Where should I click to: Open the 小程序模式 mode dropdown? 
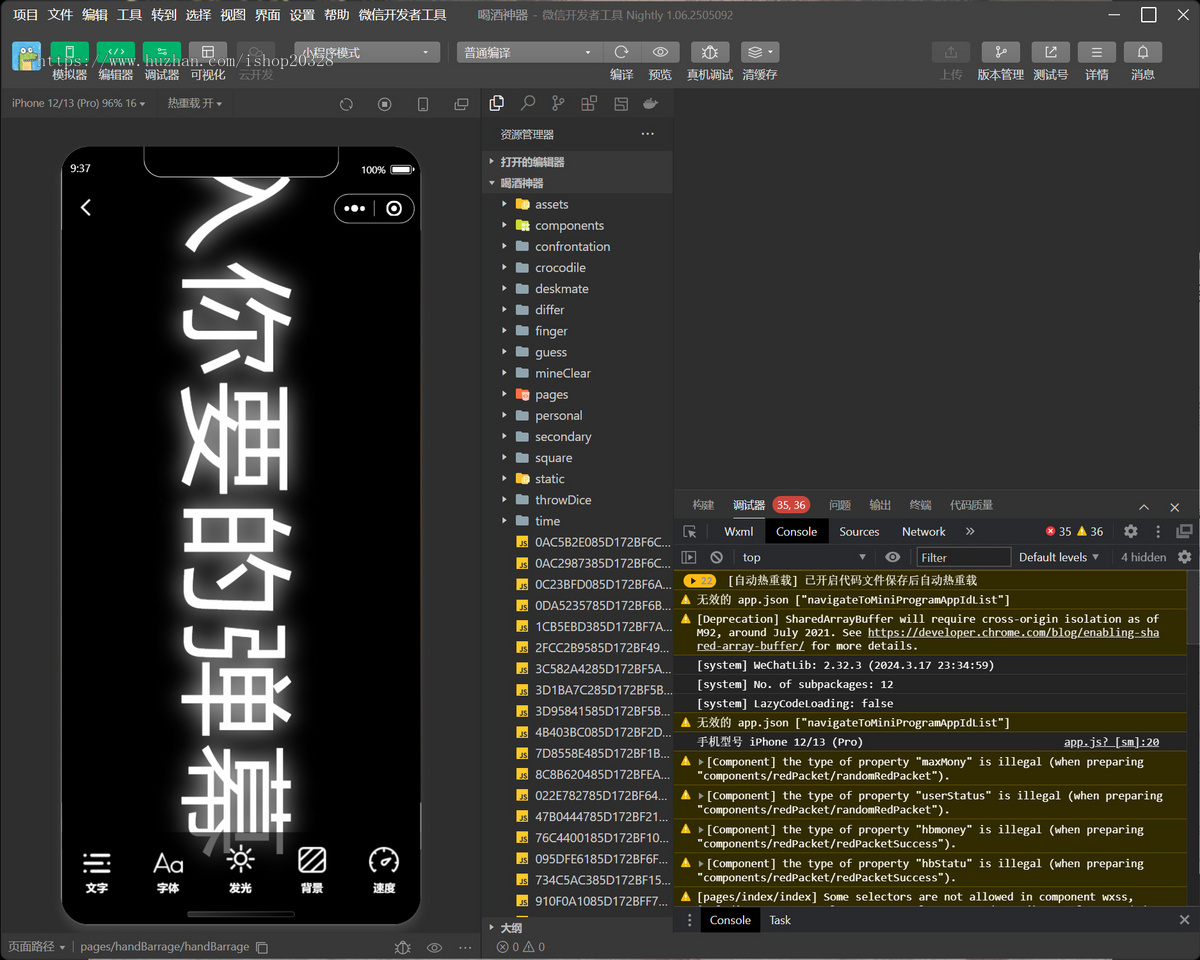367,53
